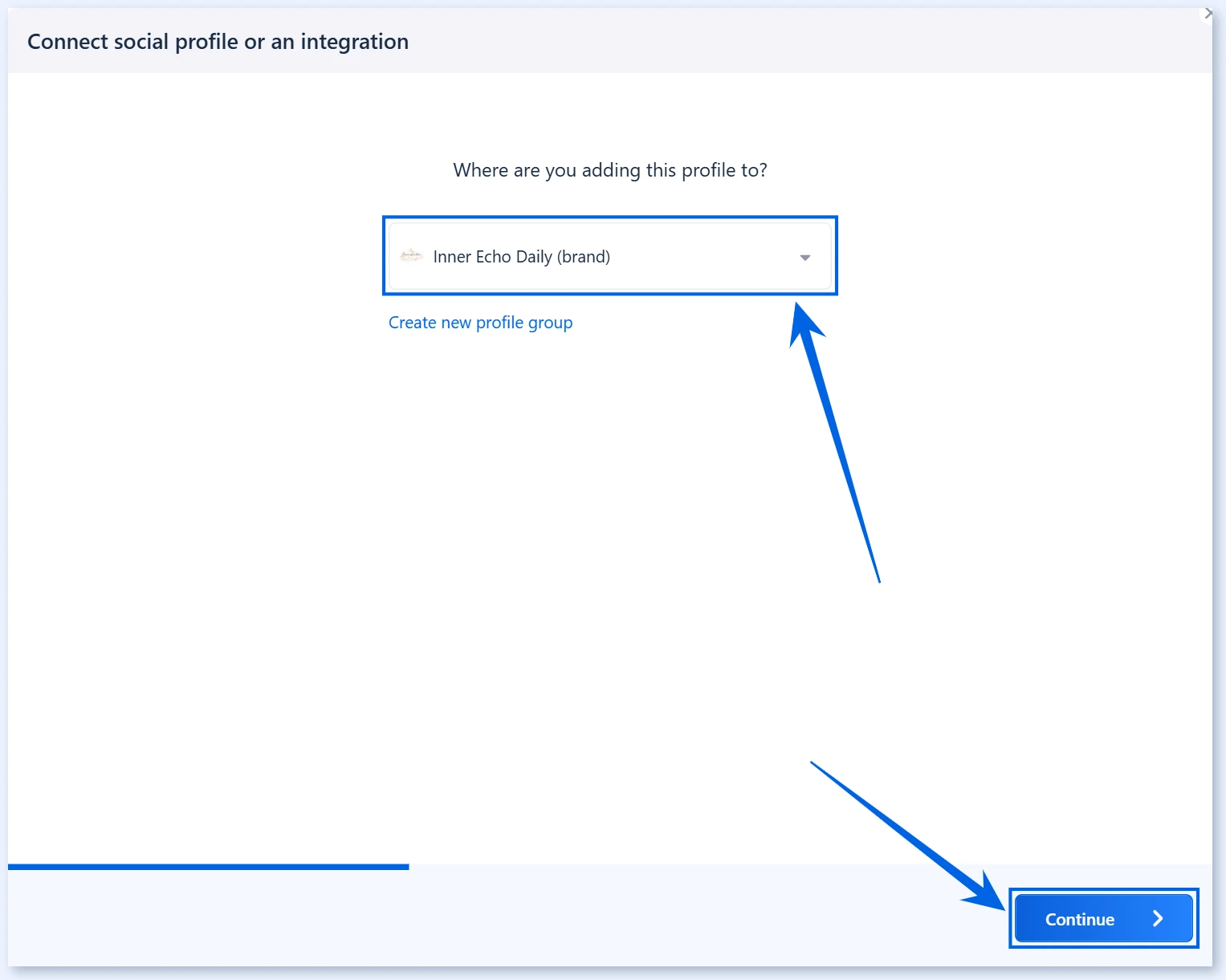Click the word 'integration' in the header

click(354, 42)
